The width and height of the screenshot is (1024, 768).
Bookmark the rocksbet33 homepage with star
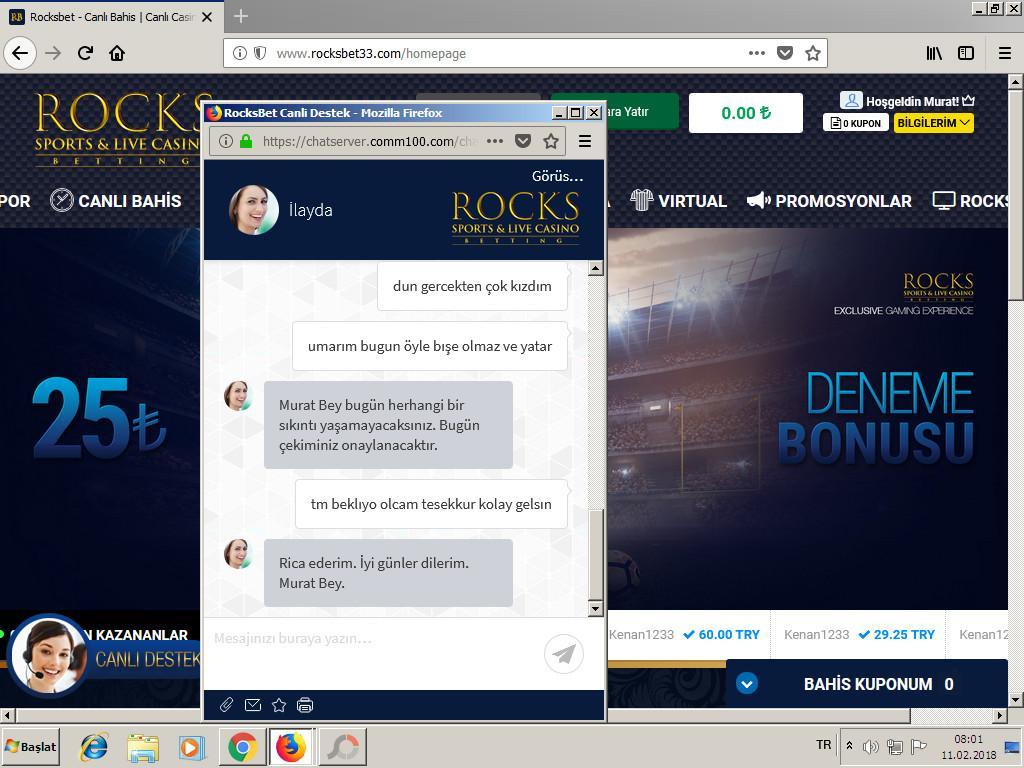click(x=812, y=53)
